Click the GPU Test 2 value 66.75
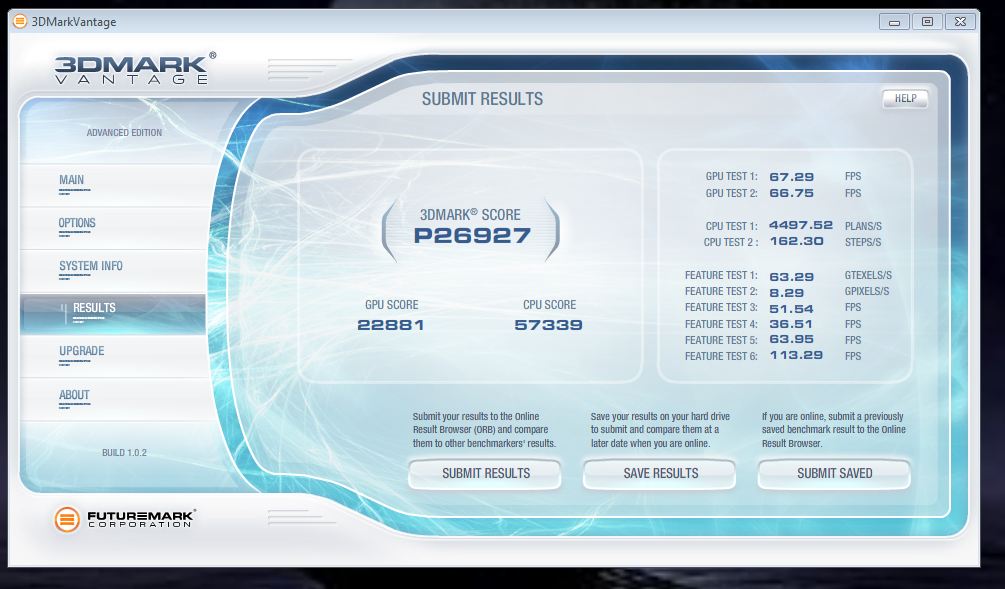This screenshot has width=1005, height=589. point(792,193)
